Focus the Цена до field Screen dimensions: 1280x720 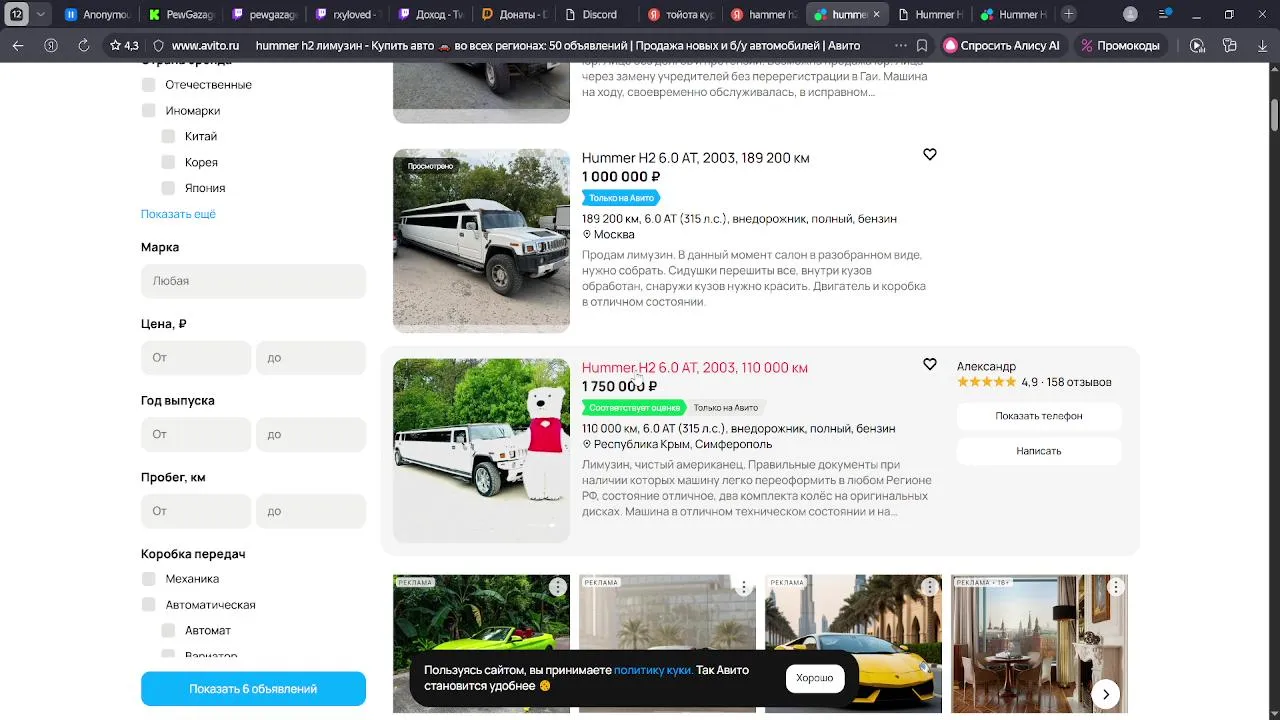(311, 357)
